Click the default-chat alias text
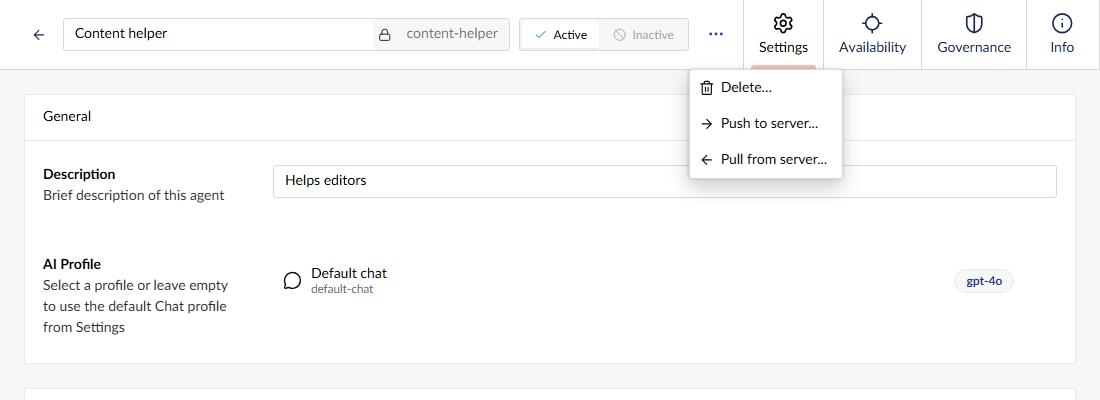 342,288
